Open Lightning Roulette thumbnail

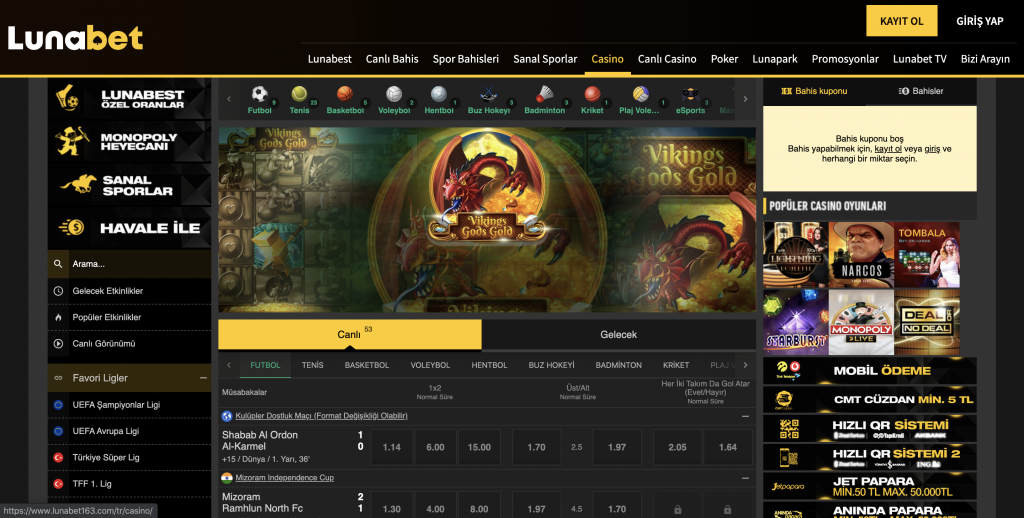(x=795, y=255)
